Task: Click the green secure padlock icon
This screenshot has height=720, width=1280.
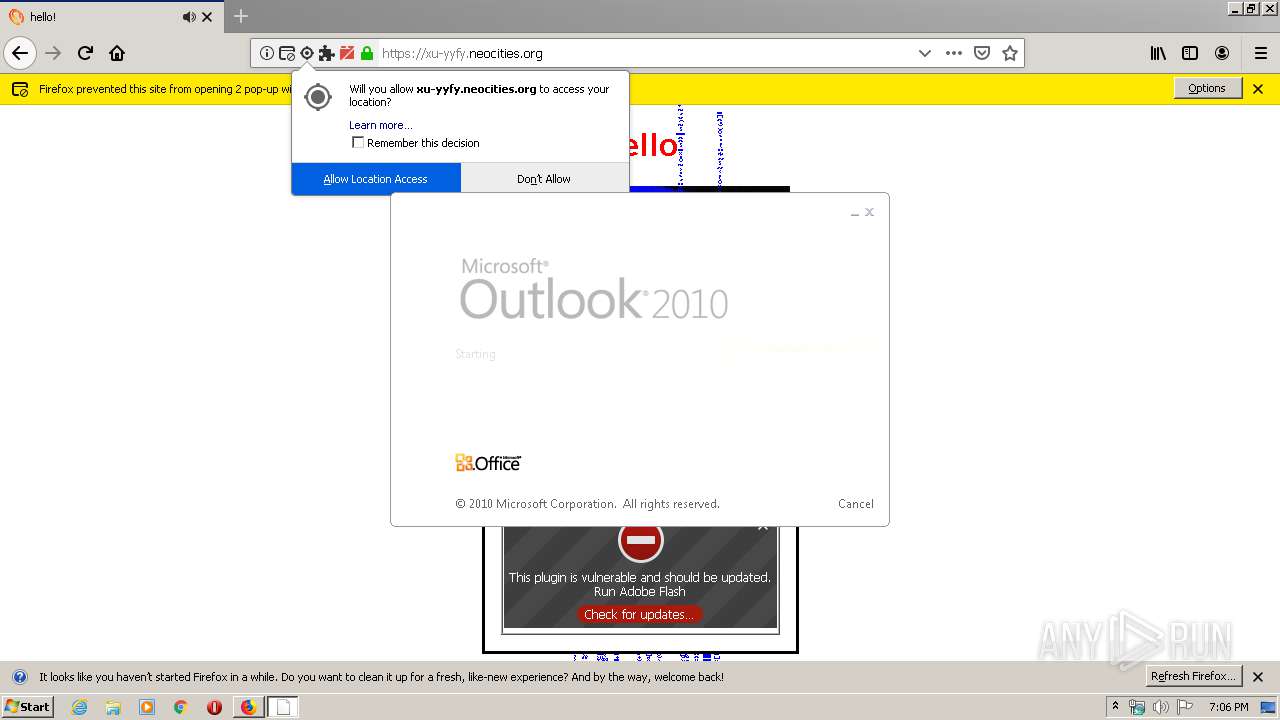Action: tap(367, 53)
